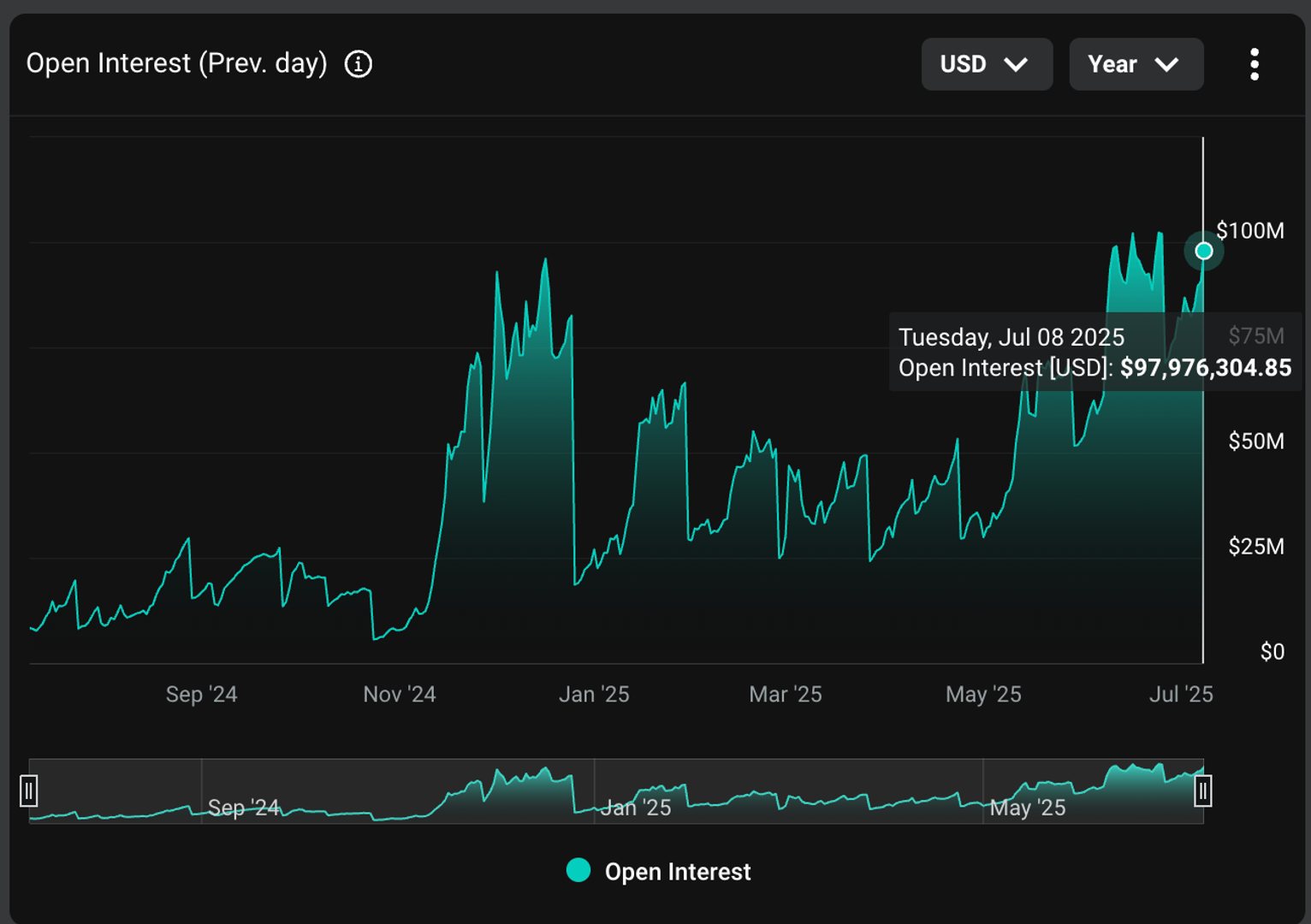
Task: Click the left brush handle of the minimap
Action: [30, 791]
